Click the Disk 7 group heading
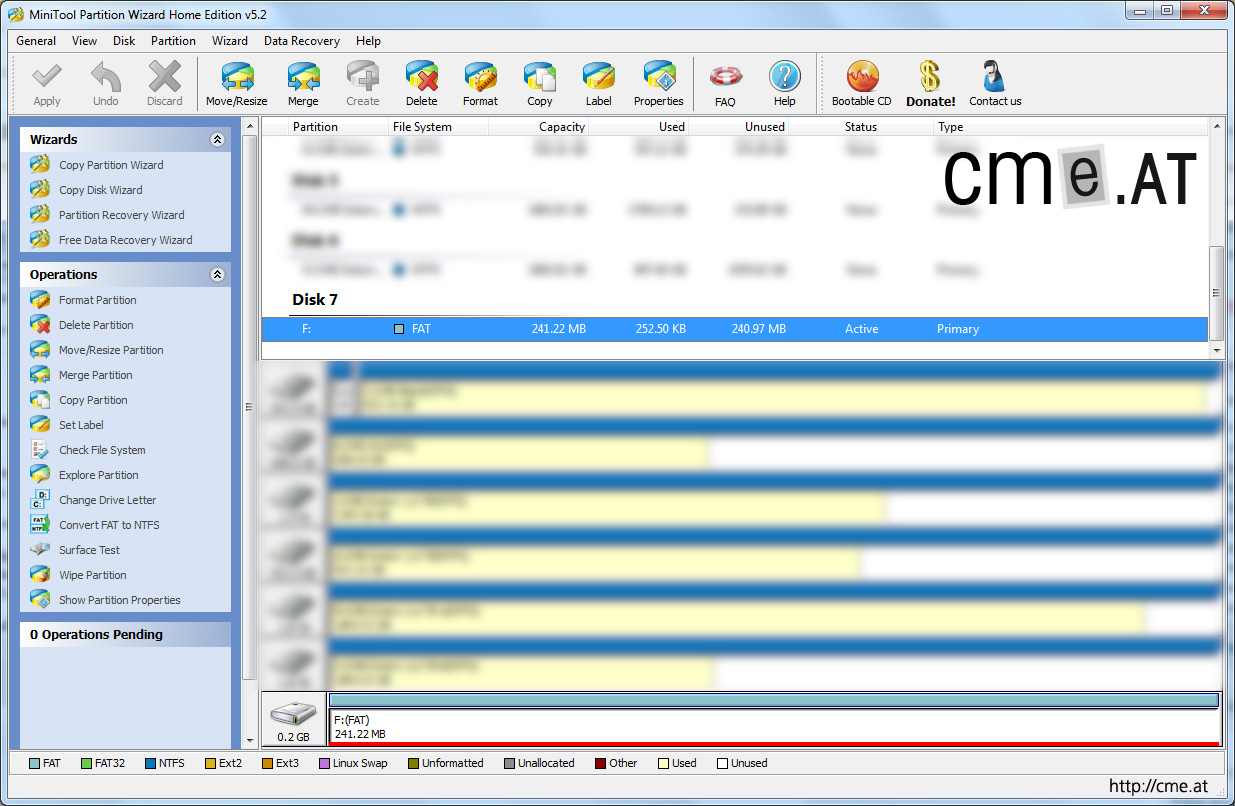Screen dimensions: 1235x806 pos(315,299)
